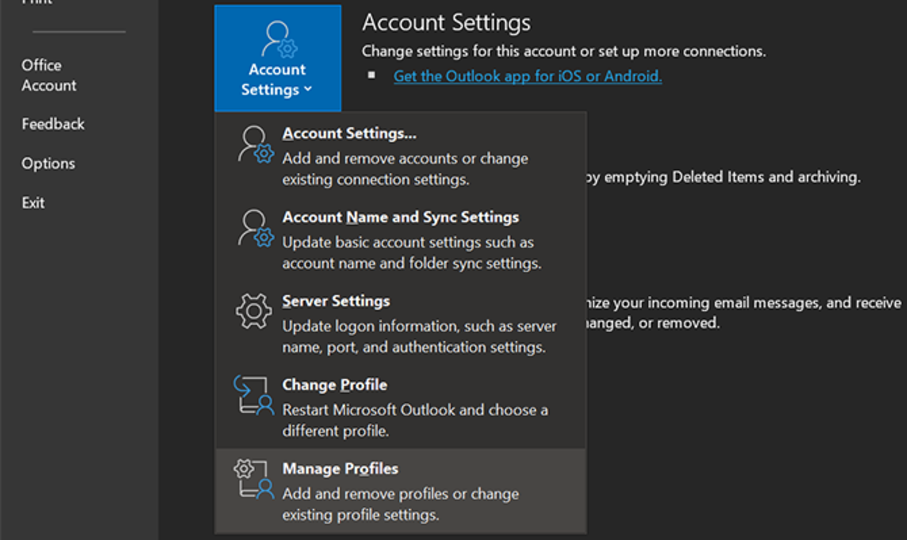The image size is (907, 540).
Task: Click the Account Settings person-gear icon in dropdown
Action: click(255, 145)
